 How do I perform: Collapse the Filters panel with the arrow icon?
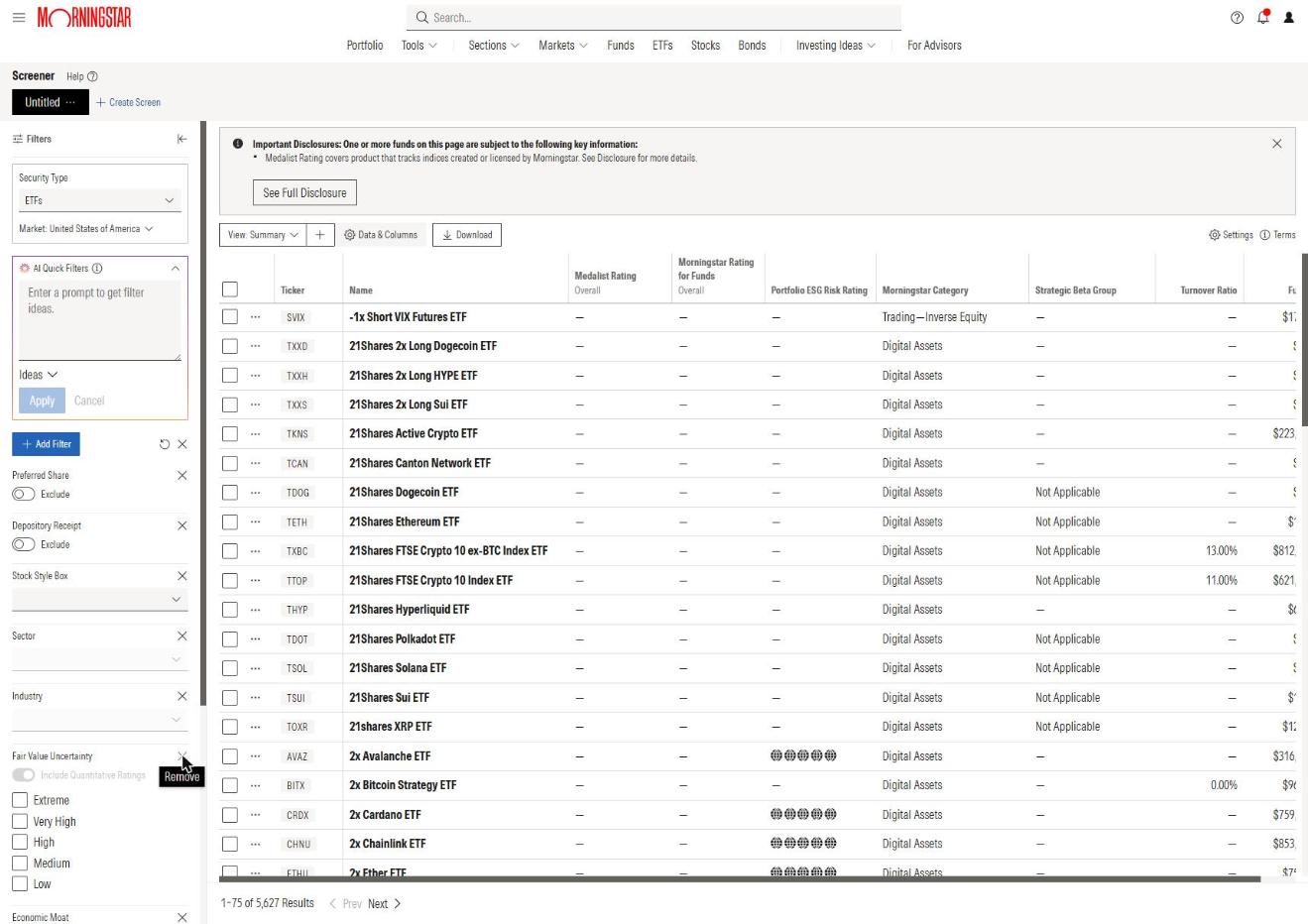[x=181, y=139]
